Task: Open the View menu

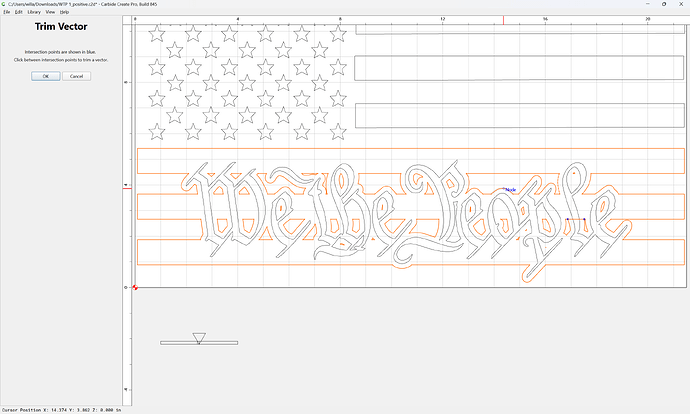Action: pos(50,12)
